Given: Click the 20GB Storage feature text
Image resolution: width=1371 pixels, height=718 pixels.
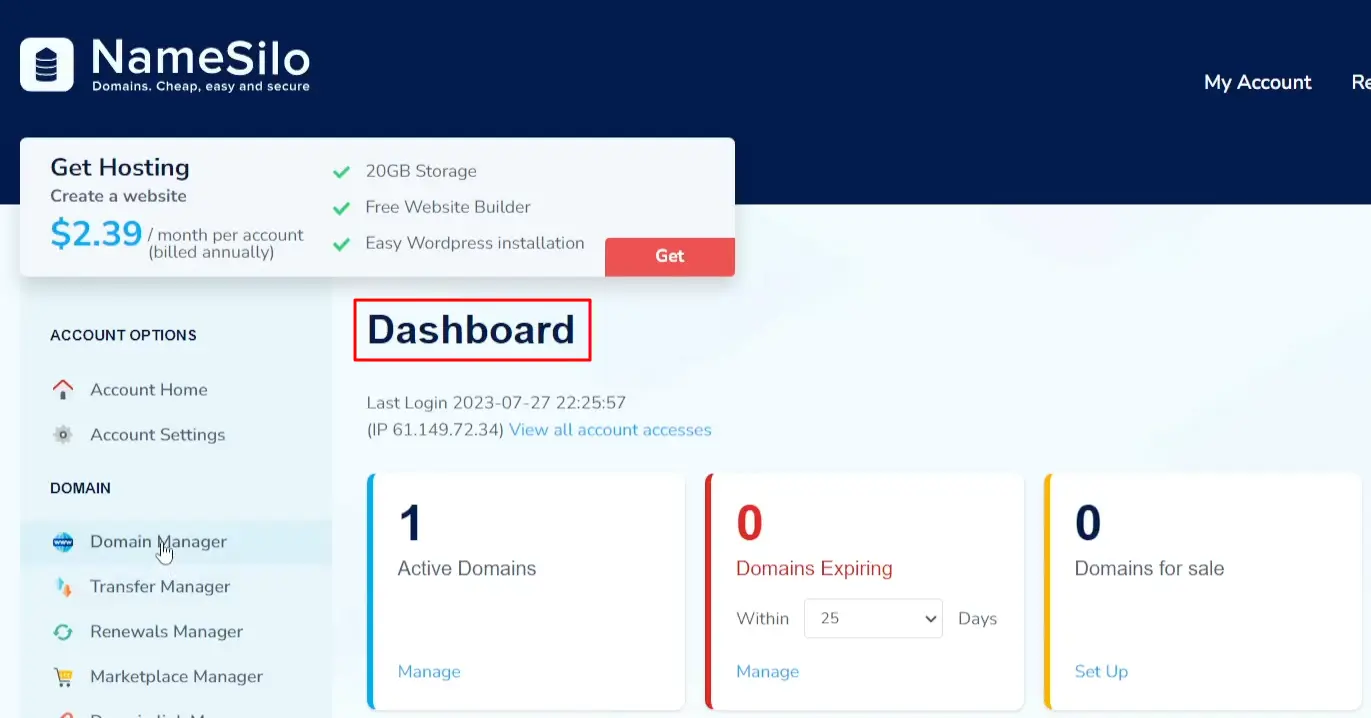Looking at the screenshot, I should 421,171.
